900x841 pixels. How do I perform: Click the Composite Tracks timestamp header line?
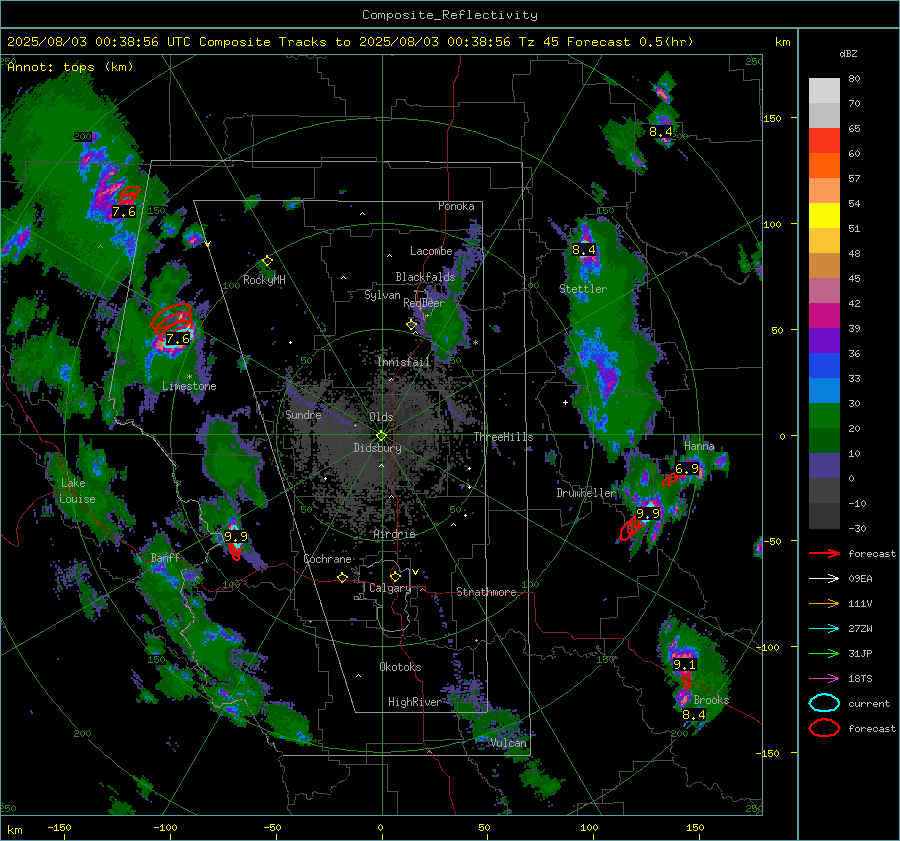tap(350, 42)
